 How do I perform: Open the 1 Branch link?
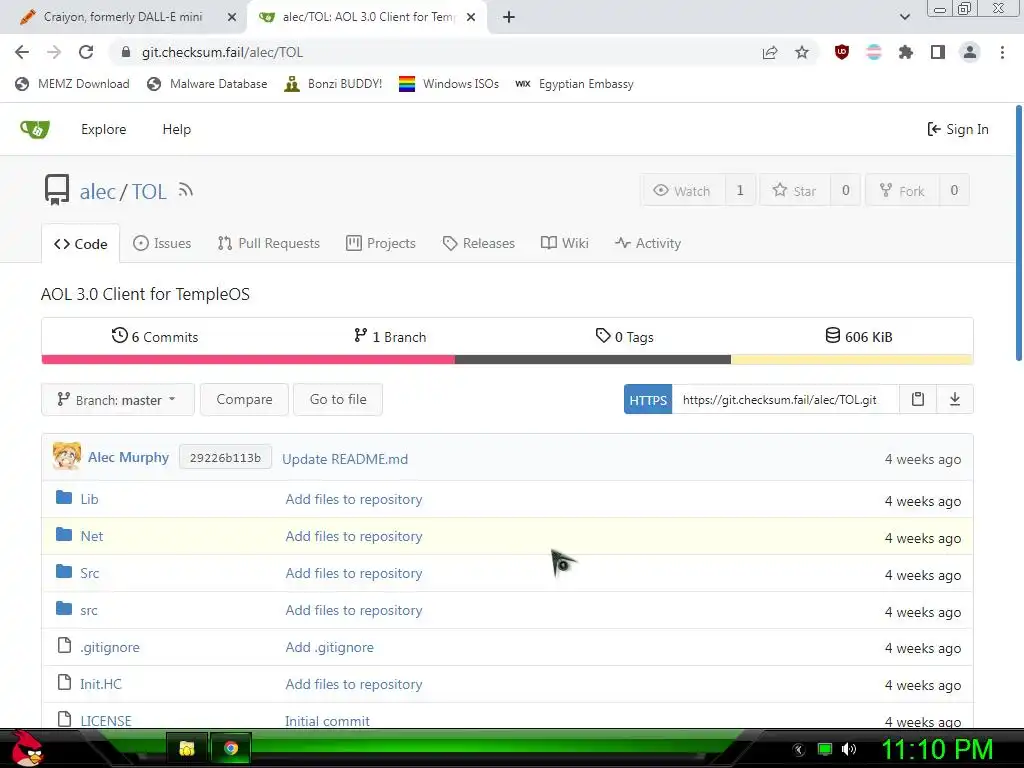coord(390,336)
